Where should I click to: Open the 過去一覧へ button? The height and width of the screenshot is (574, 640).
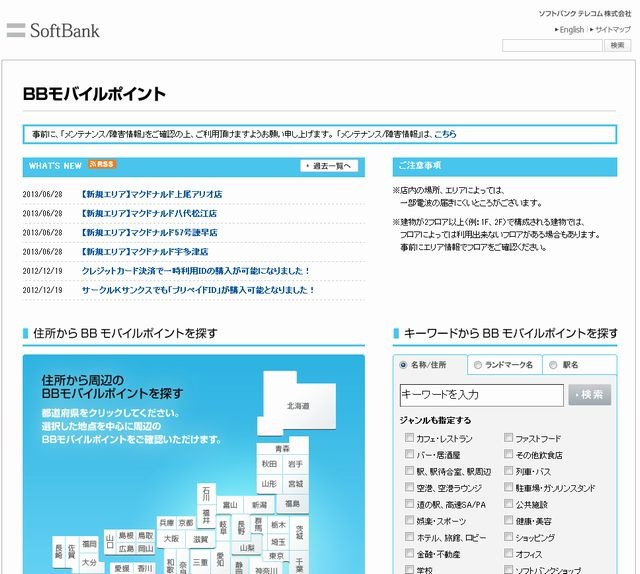[329, 166]
